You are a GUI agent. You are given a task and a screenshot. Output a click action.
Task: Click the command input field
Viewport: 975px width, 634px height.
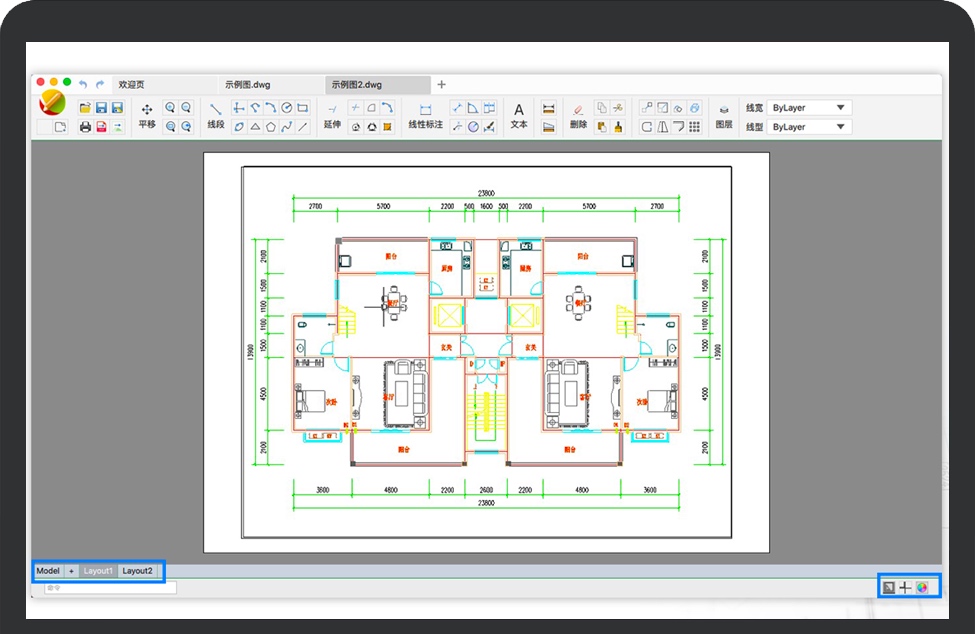[x=110, y=588]
